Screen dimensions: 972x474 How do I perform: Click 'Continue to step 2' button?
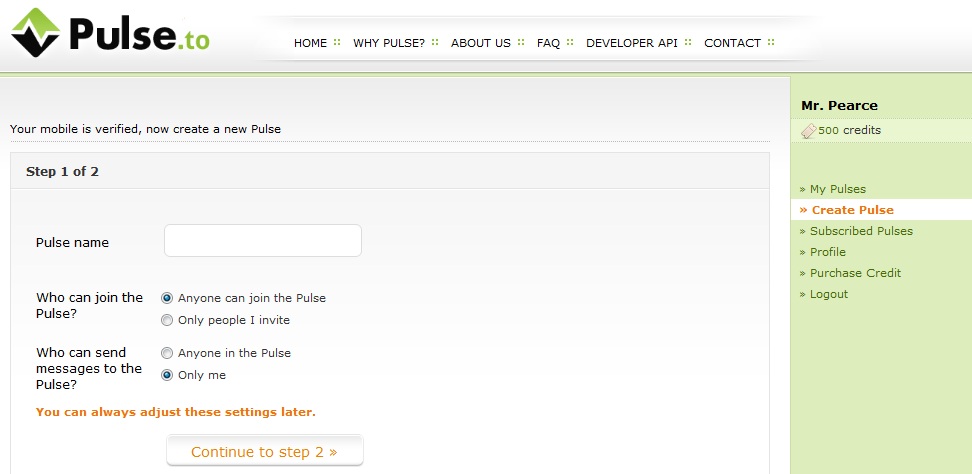(x=265, y=451)
